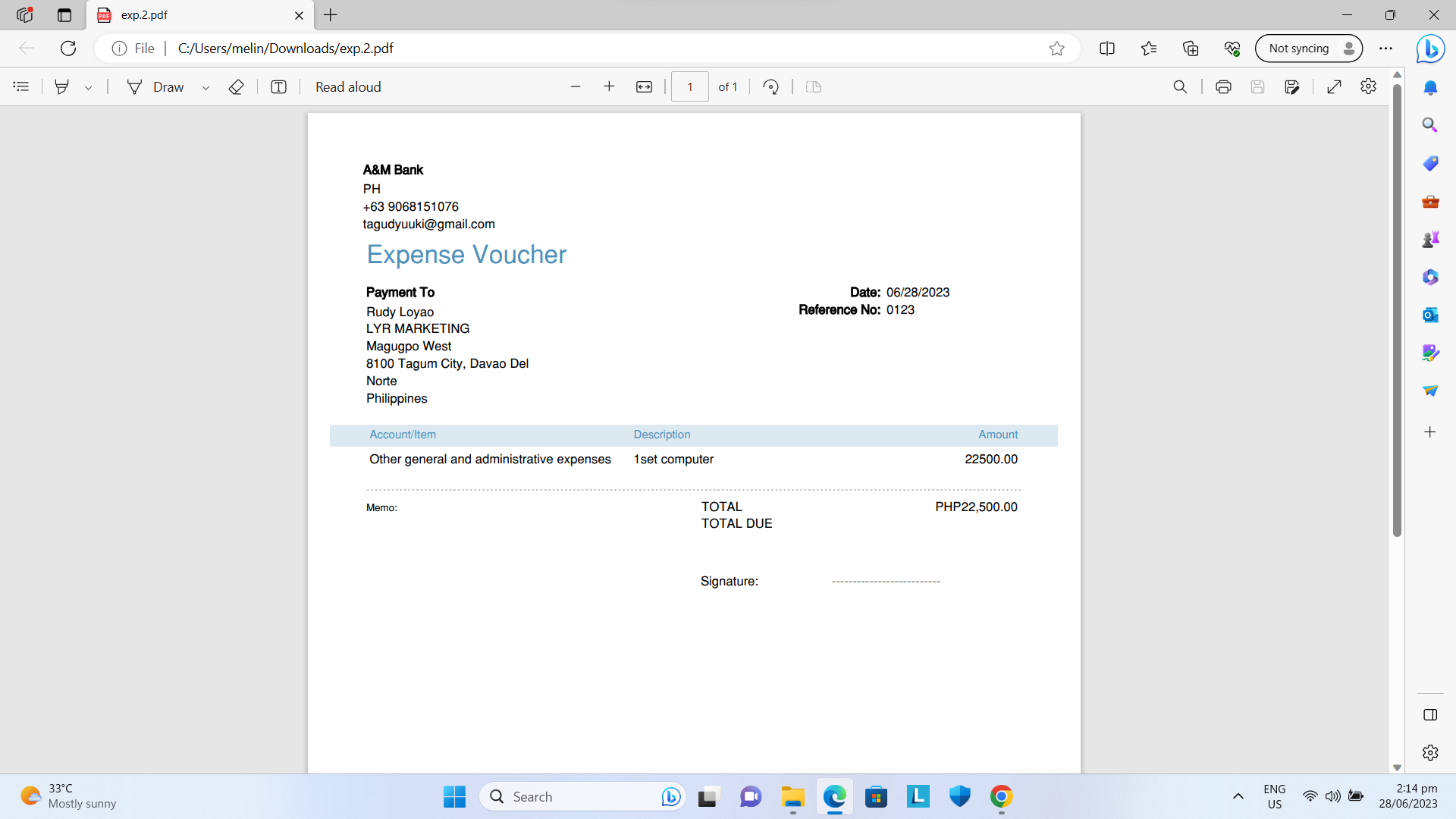Print the PDF document

tap(1222, 86)
